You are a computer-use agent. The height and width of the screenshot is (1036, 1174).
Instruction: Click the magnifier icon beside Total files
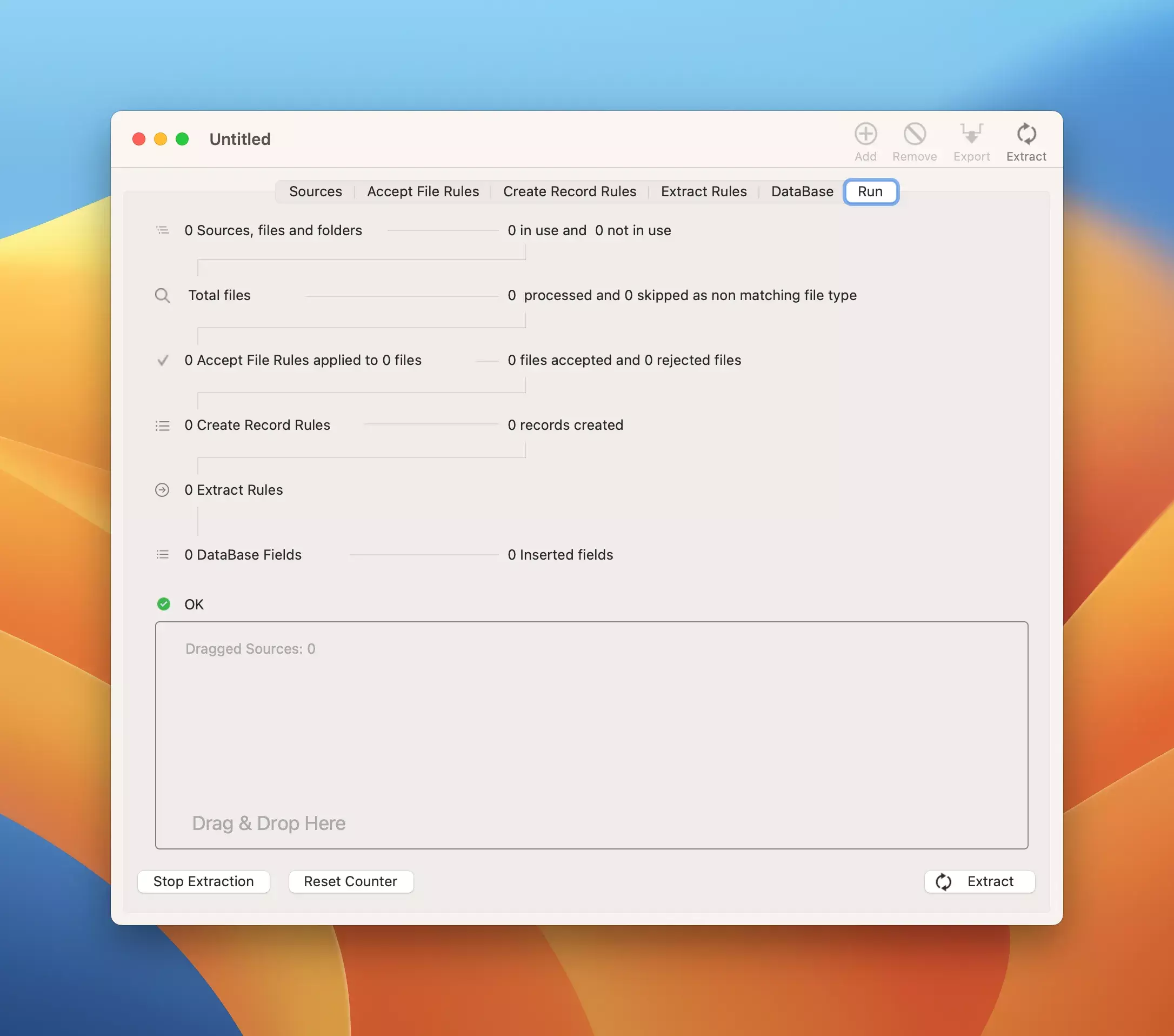tap(163, 295)
